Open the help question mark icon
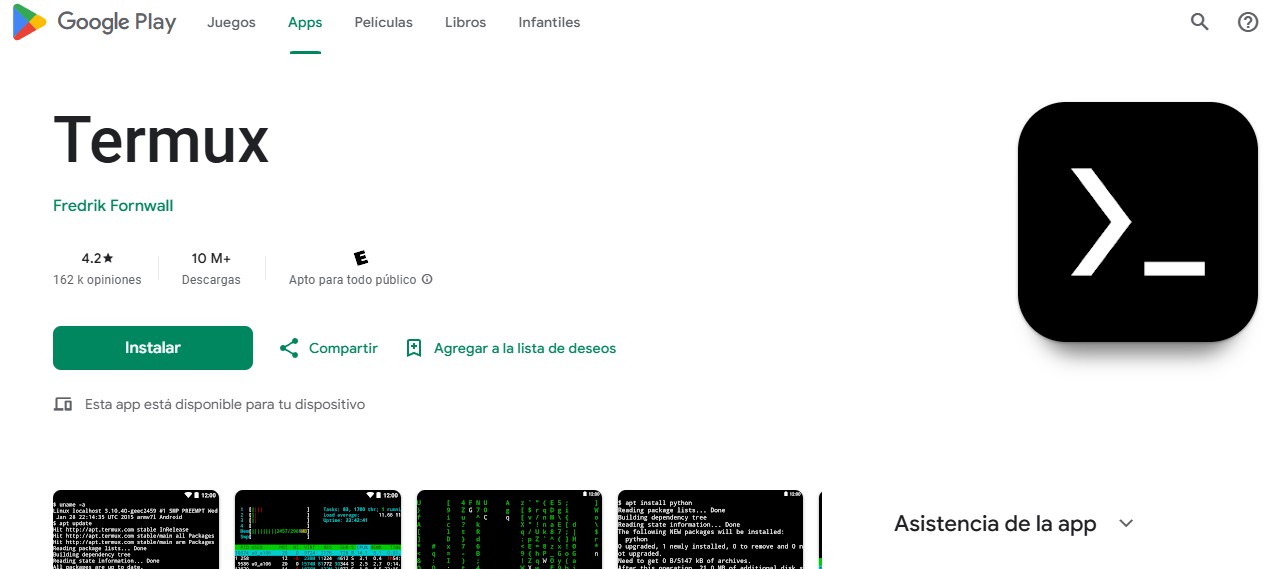This screenshot has height=569, width=1275. click(1248, 22)
